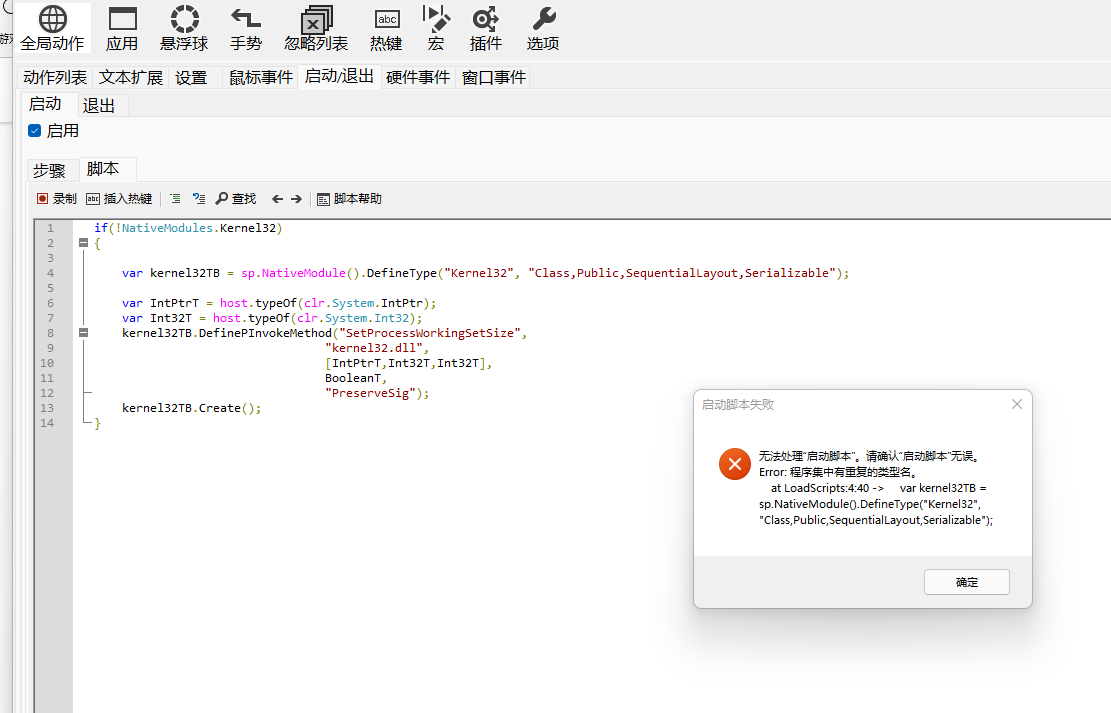Close the 启动脚本失败 error dialog
The image size is (1111, 713).
1016,404
